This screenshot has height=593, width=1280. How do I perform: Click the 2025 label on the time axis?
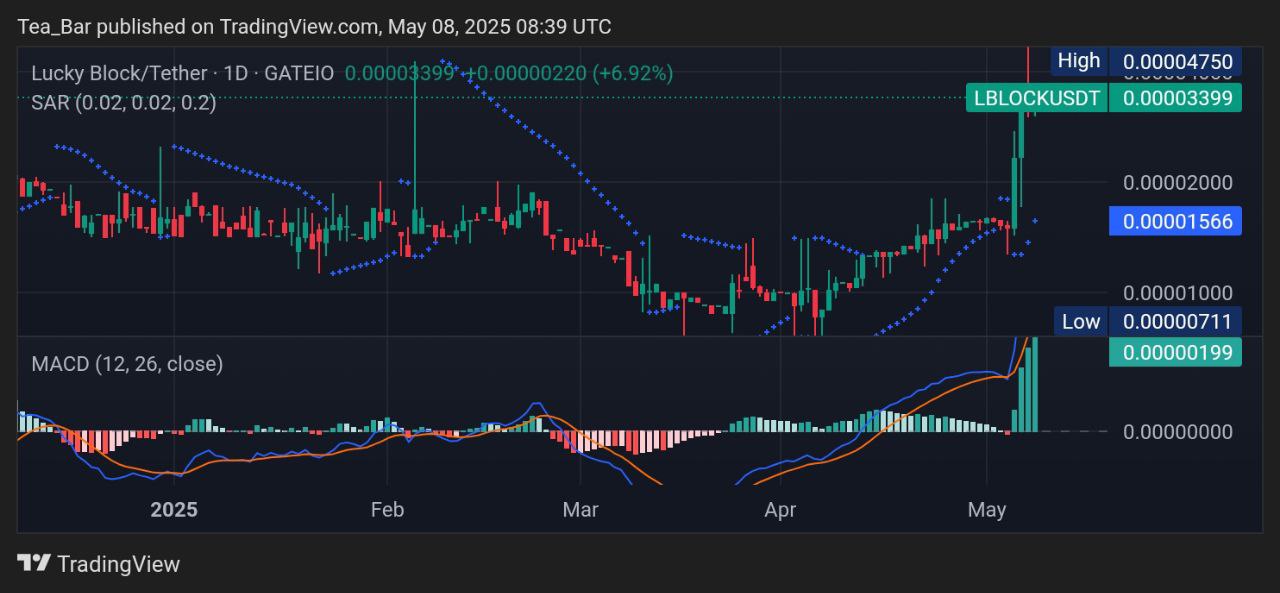click(x=174, y=510)
